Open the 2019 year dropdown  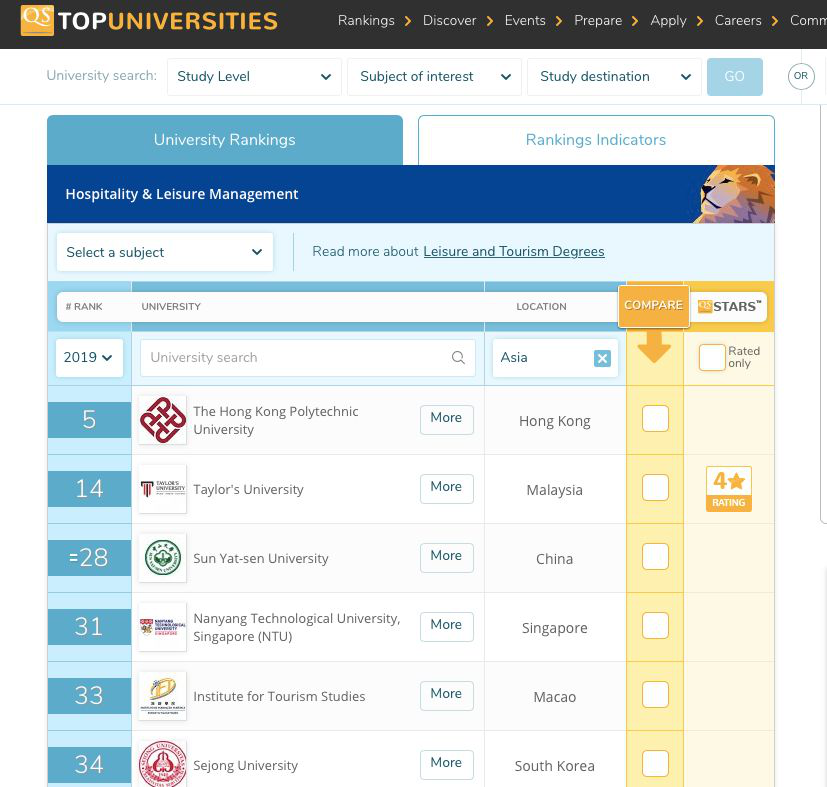(x=89, y=358)
